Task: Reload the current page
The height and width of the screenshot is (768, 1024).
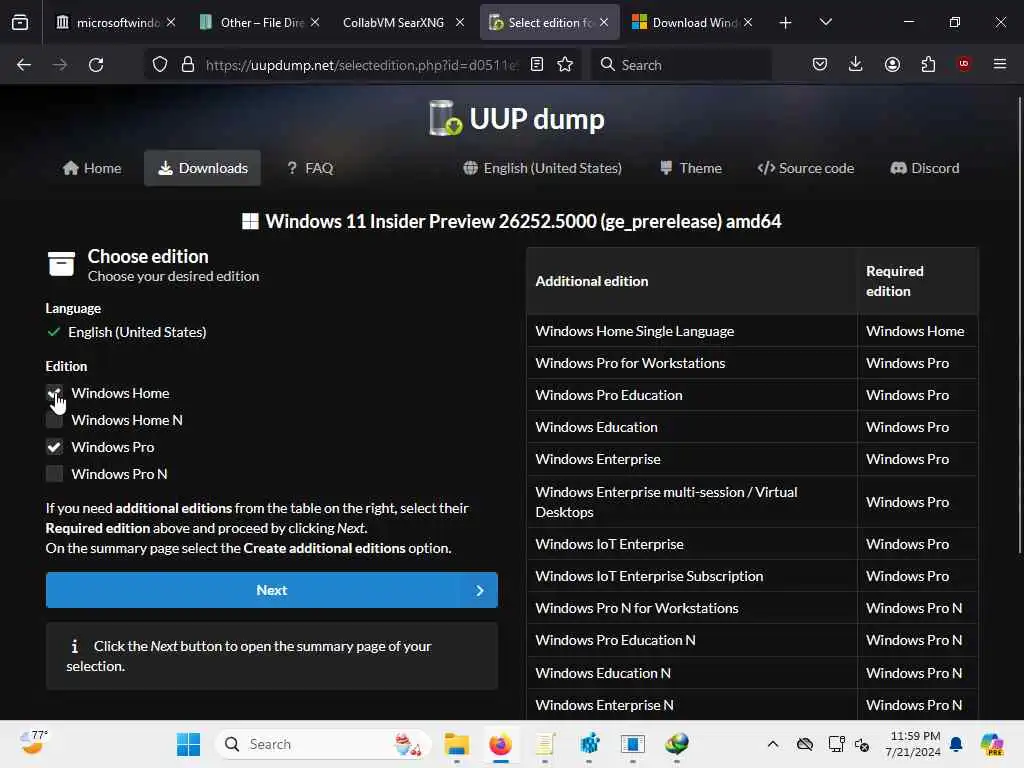Action: (96, 65)
